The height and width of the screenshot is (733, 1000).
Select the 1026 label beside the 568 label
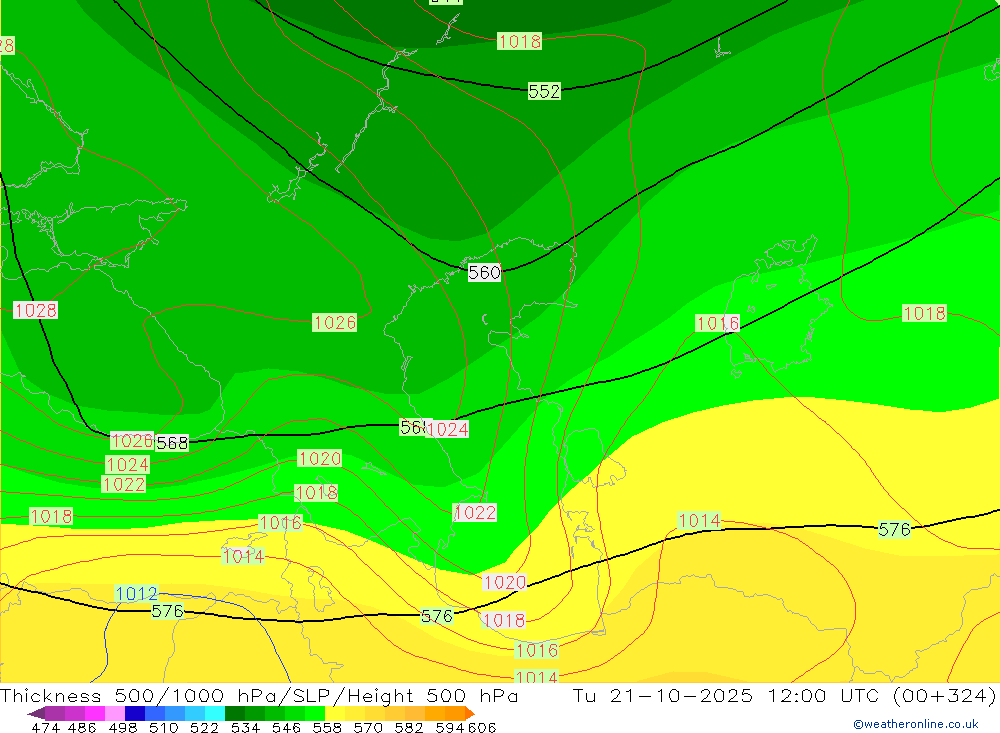coord(132,440)
